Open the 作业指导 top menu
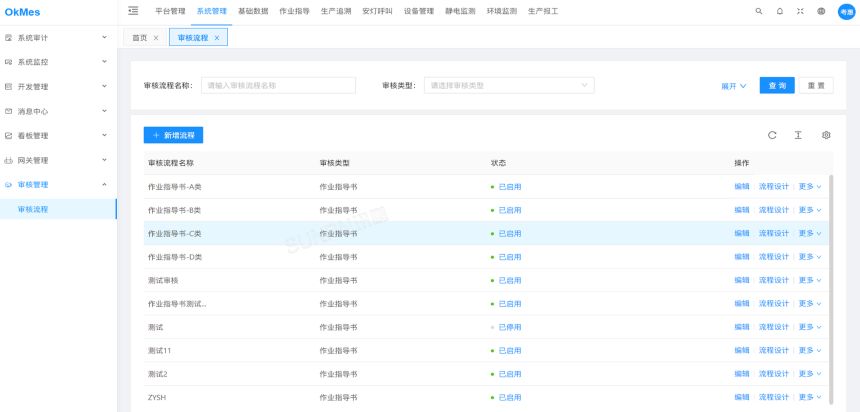860x412 pixels. (294, 11)
